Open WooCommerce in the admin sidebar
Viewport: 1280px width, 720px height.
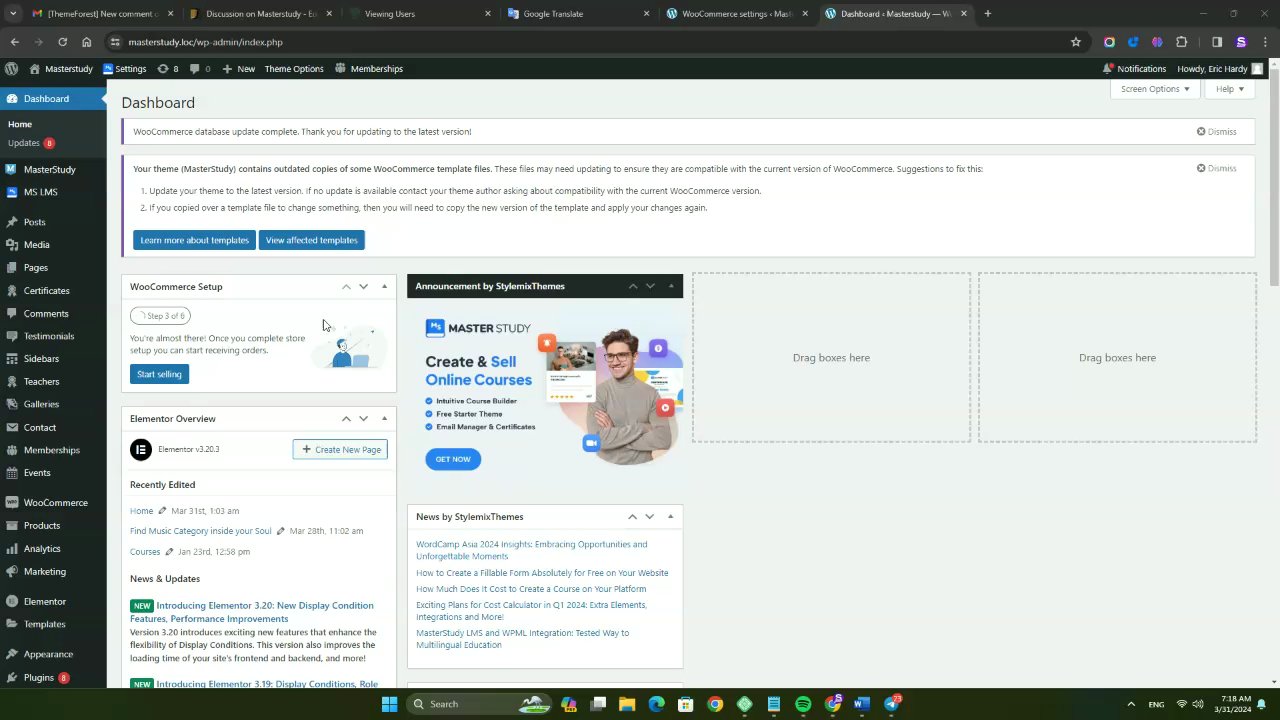click(53, 503)
